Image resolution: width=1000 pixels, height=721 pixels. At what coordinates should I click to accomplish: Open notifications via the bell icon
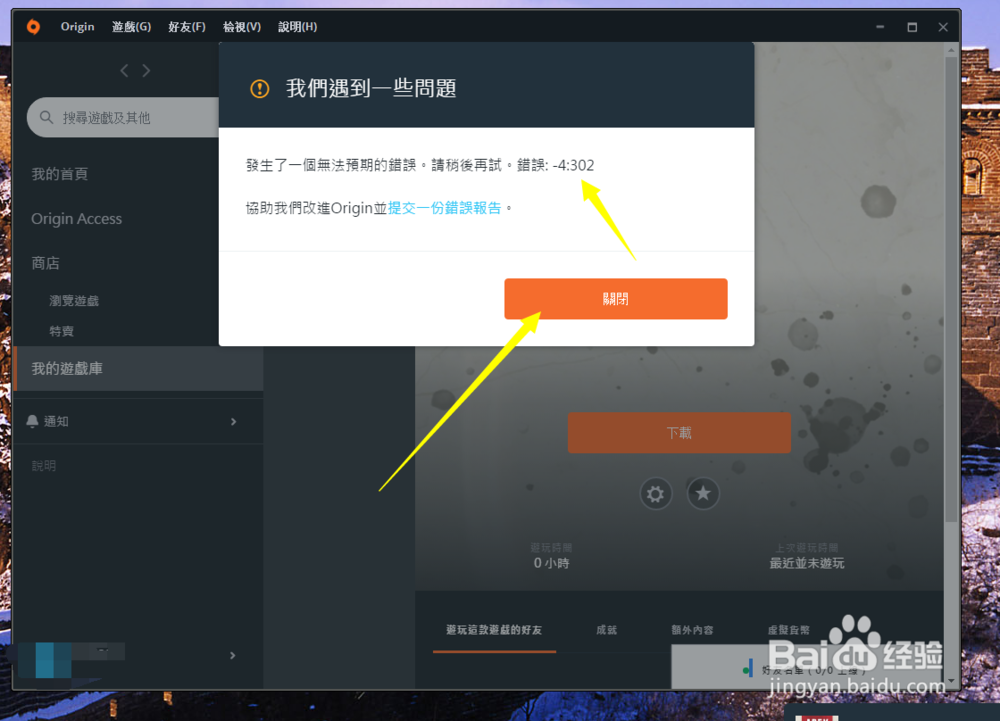pos(33,420)
